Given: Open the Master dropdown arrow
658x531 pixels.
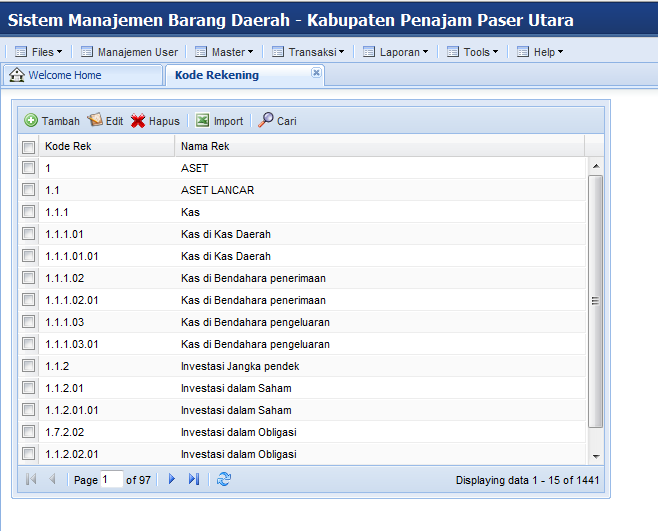Looking at the screenshot, I should 251,52.
